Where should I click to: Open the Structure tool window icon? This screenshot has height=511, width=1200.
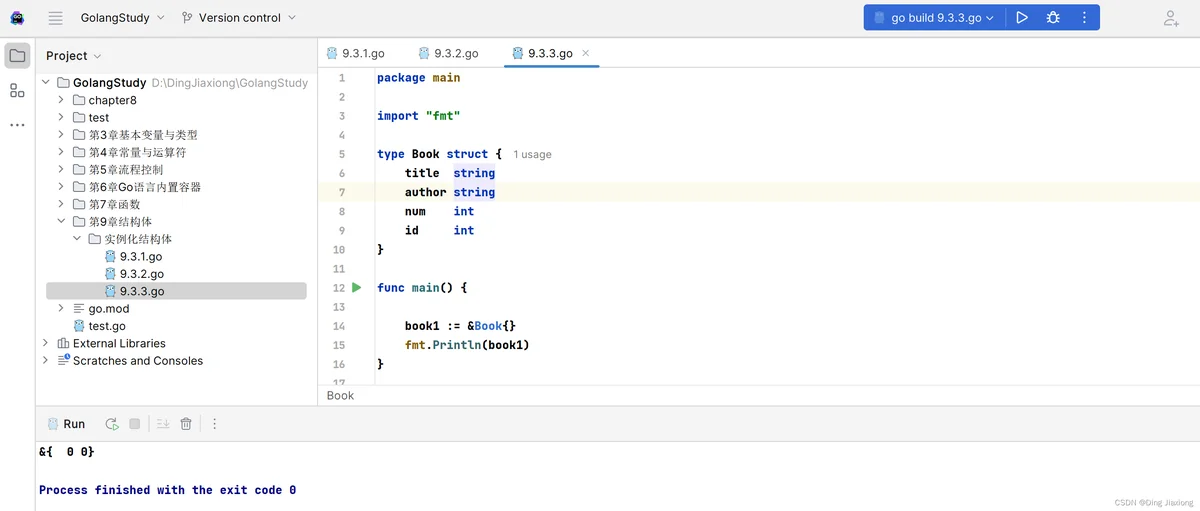click(x=17, y=91)
